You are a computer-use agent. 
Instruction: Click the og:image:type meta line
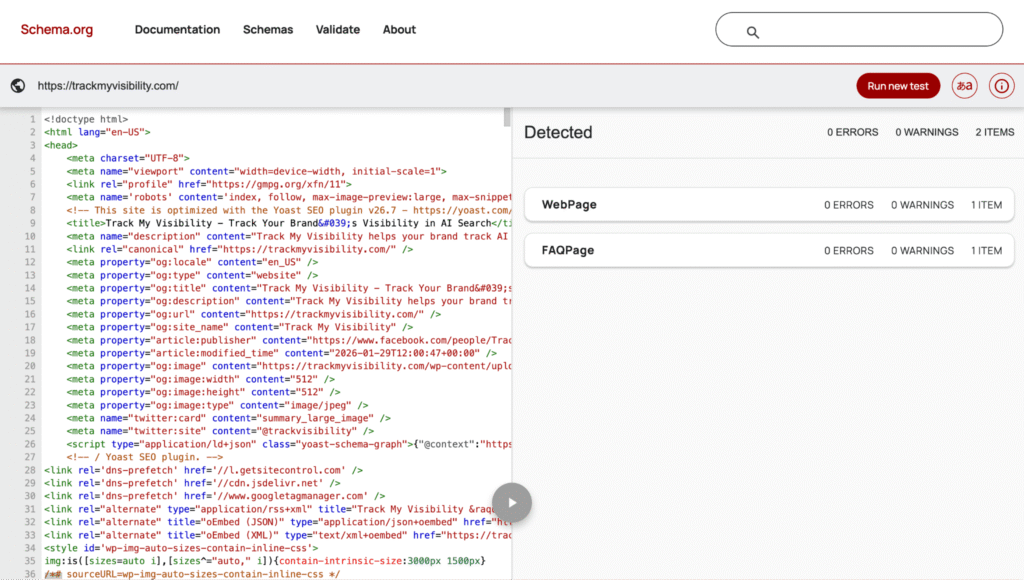[x=217, y=405]
